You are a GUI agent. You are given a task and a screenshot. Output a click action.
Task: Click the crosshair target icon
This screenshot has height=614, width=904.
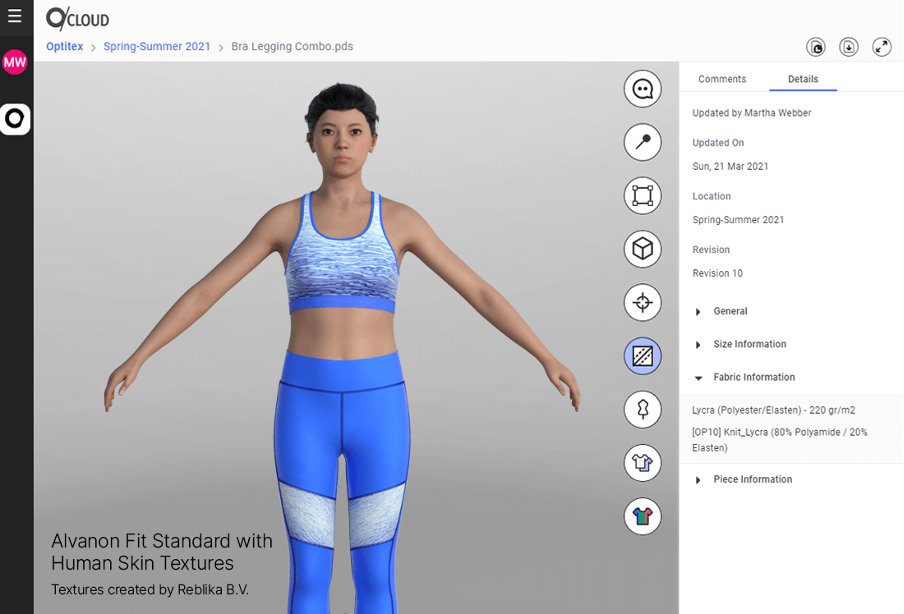(642, 302)
